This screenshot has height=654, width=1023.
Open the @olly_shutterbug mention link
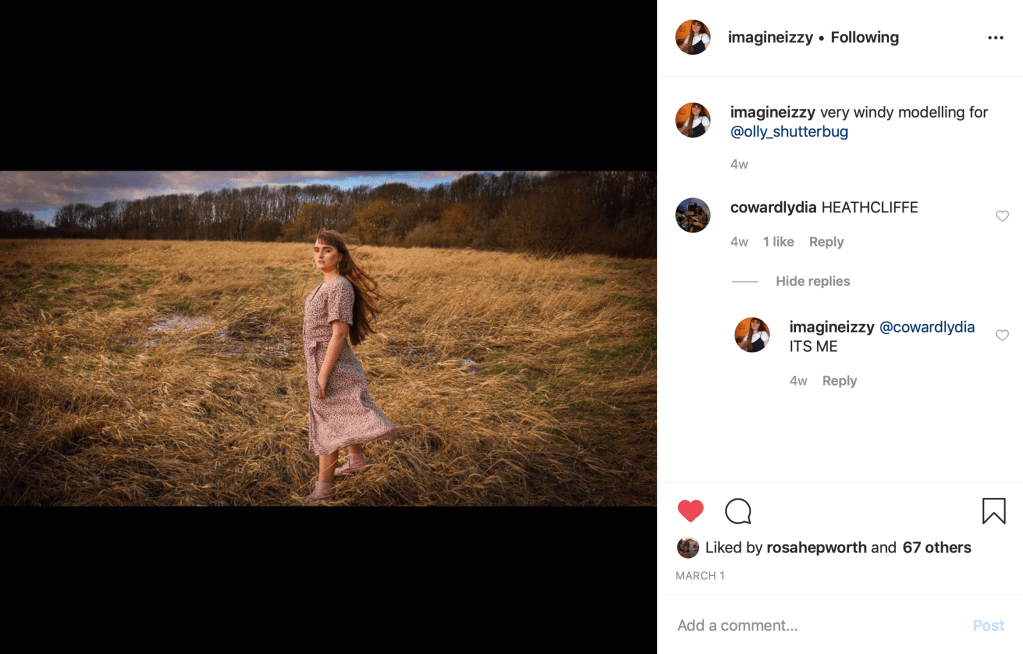click(x=789, y=132)
